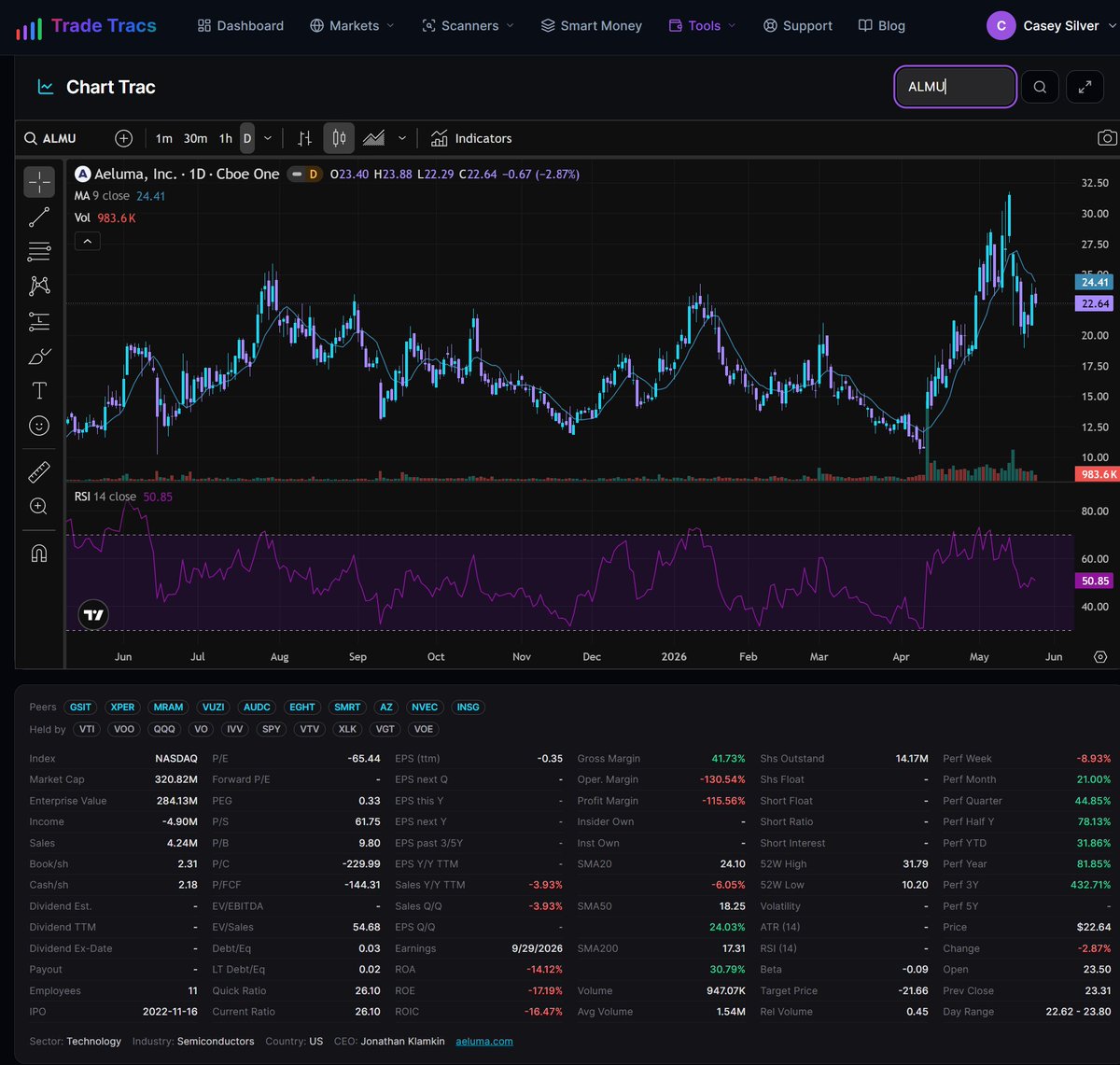Switch to bars chart style
1120x1065 pixels.
pos(304,138)
